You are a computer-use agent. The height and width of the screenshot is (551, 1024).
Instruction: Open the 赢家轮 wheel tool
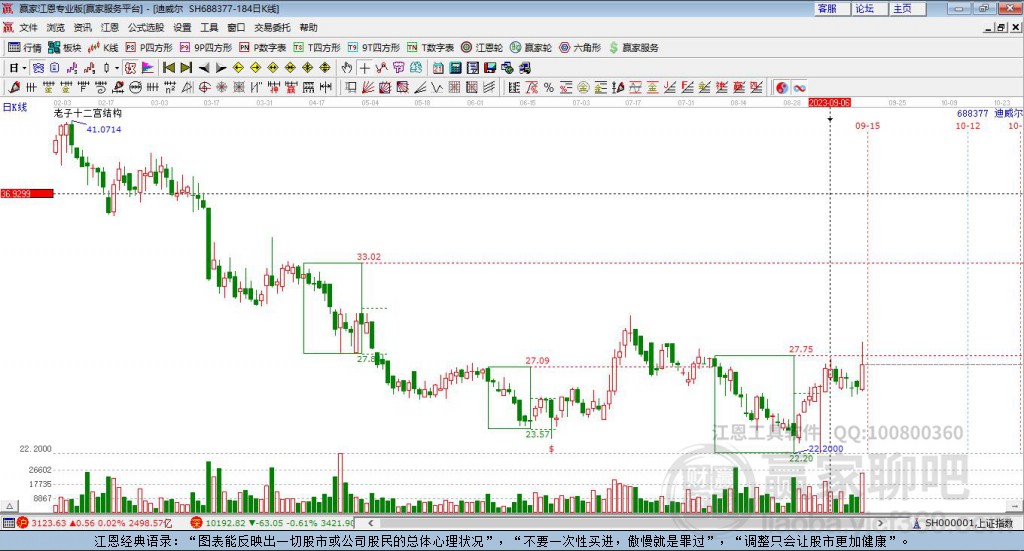tap(531, 48)
